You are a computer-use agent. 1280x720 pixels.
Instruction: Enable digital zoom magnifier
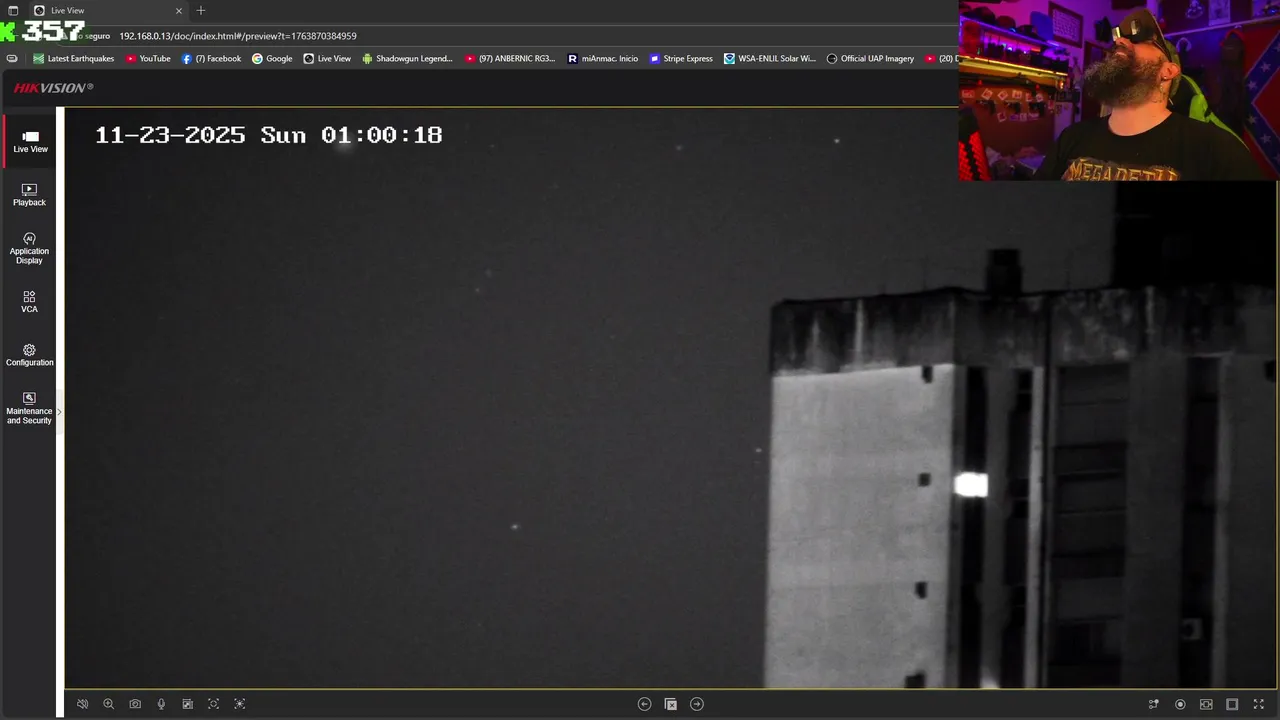tap(109, 704)
